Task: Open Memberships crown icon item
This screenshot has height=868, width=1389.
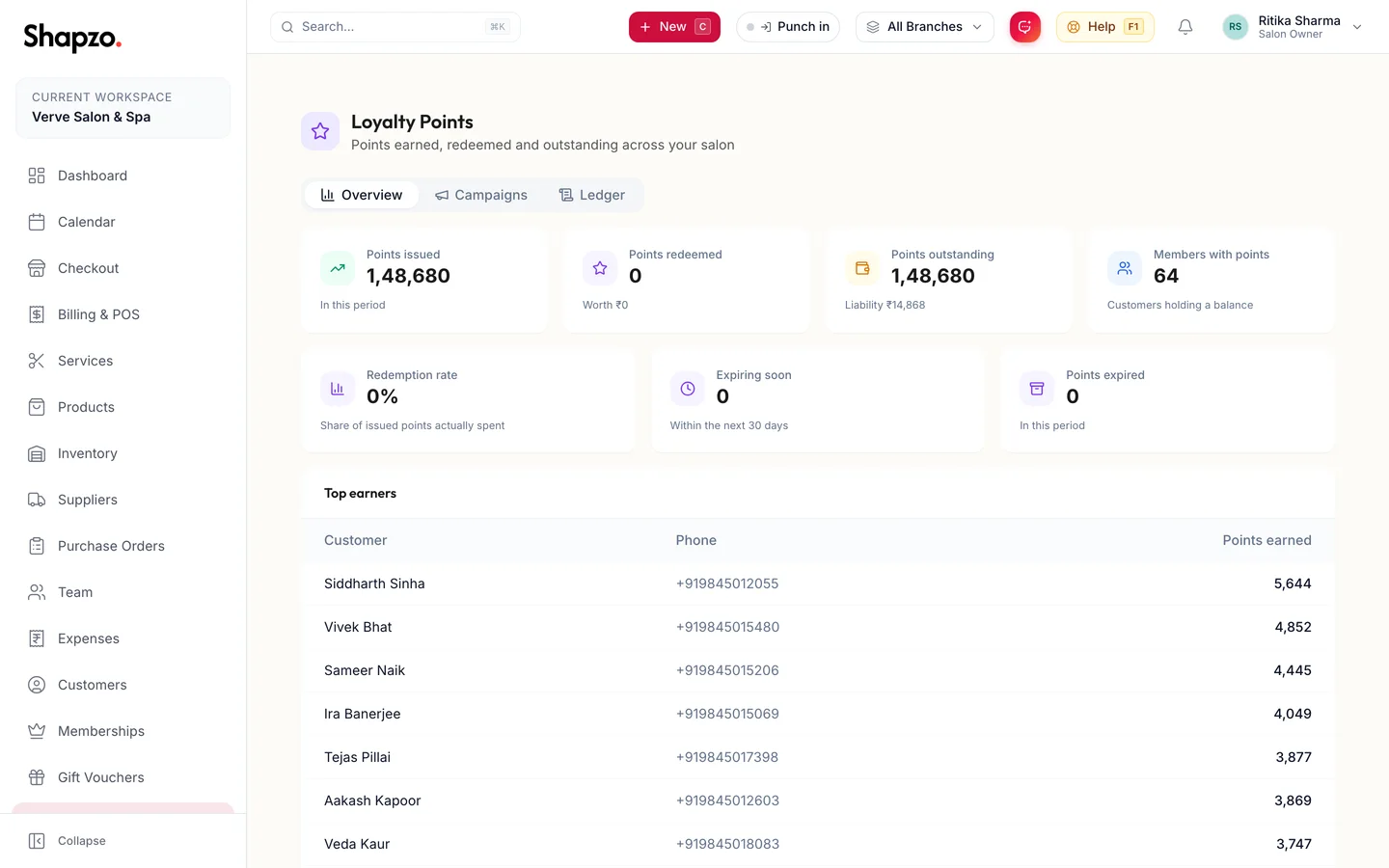Action: 123,731
